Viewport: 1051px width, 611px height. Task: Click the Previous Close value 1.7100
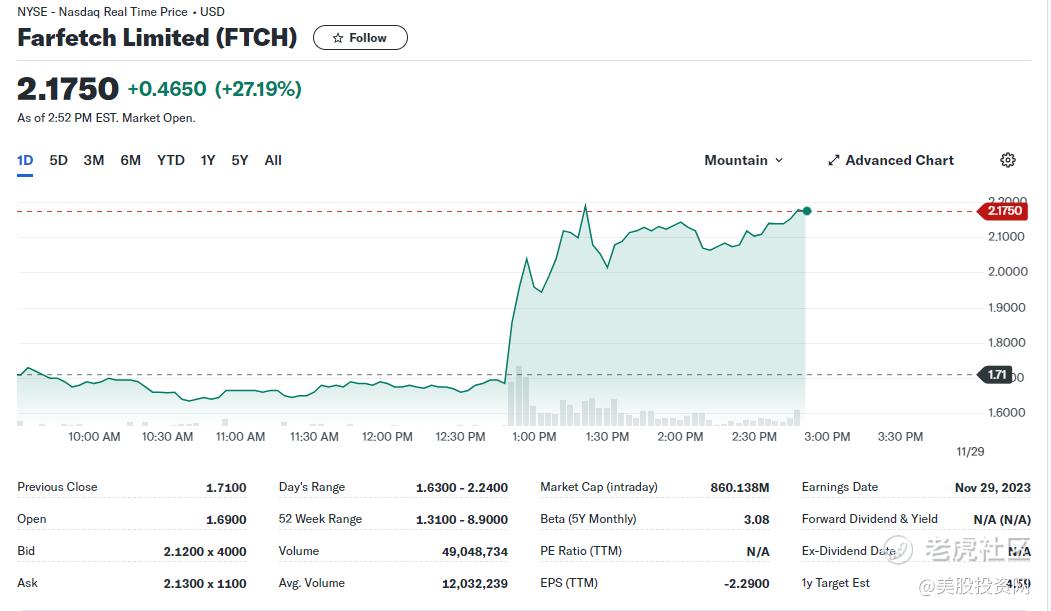coord(226,488)
